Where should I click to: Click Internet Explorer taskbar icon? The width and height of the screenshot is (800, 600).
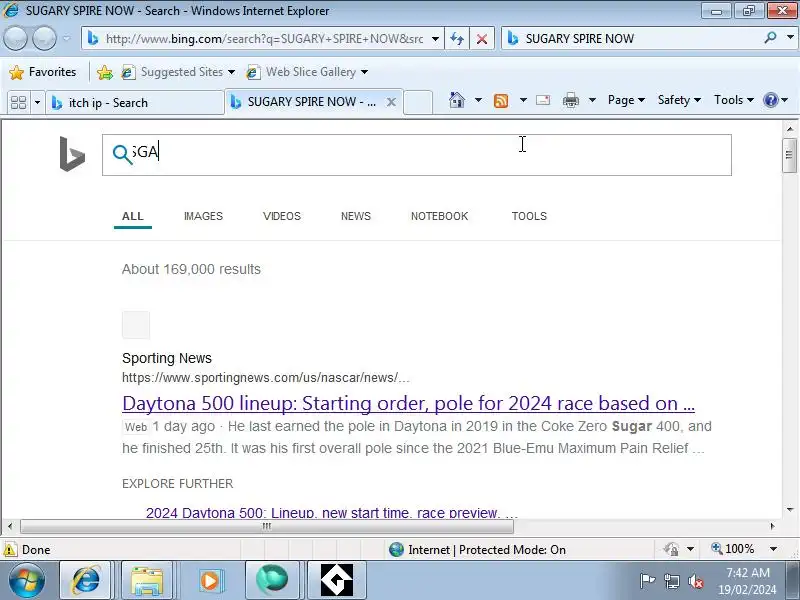[x=86, y=580]
